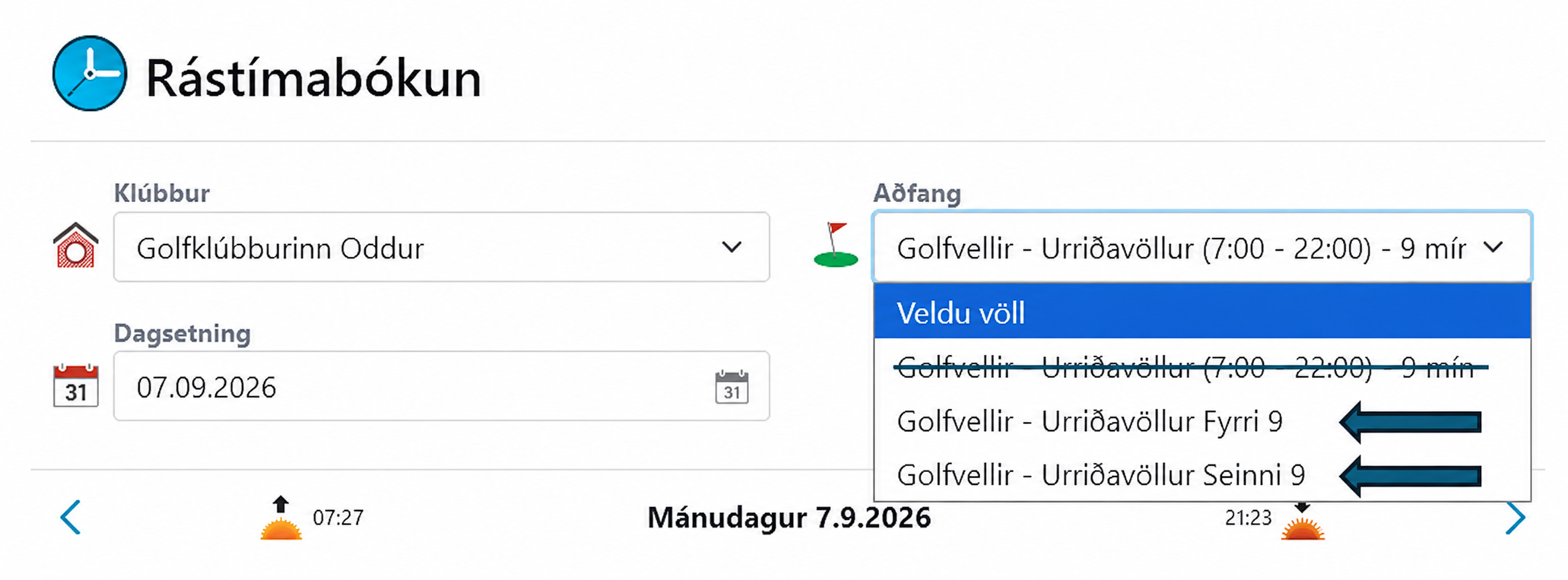The image size is (1568, 580).
Task: Open the Klúbbur dropdown Golfklúbburinn Oddur
Action: pos(441,247)
